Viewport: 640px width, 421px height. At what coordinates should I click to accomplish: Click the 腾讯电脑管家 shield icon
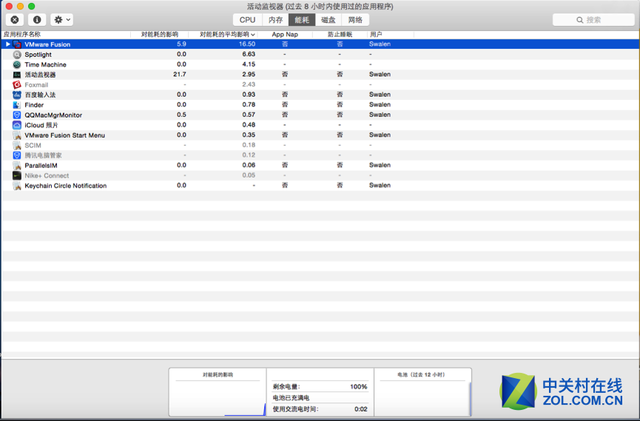coord(17,155)
